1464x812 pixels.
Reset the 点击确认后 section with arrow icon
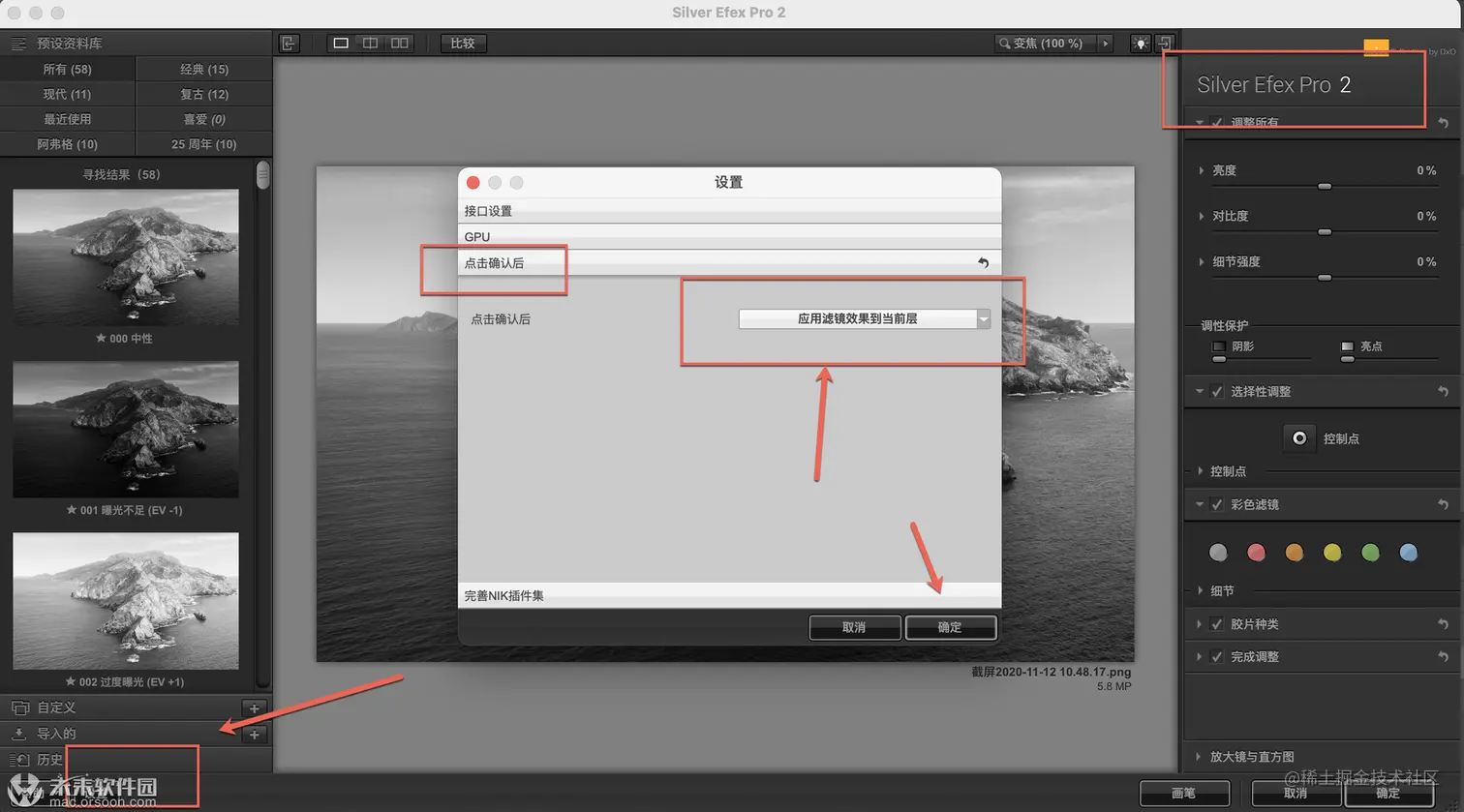(983, 262)
